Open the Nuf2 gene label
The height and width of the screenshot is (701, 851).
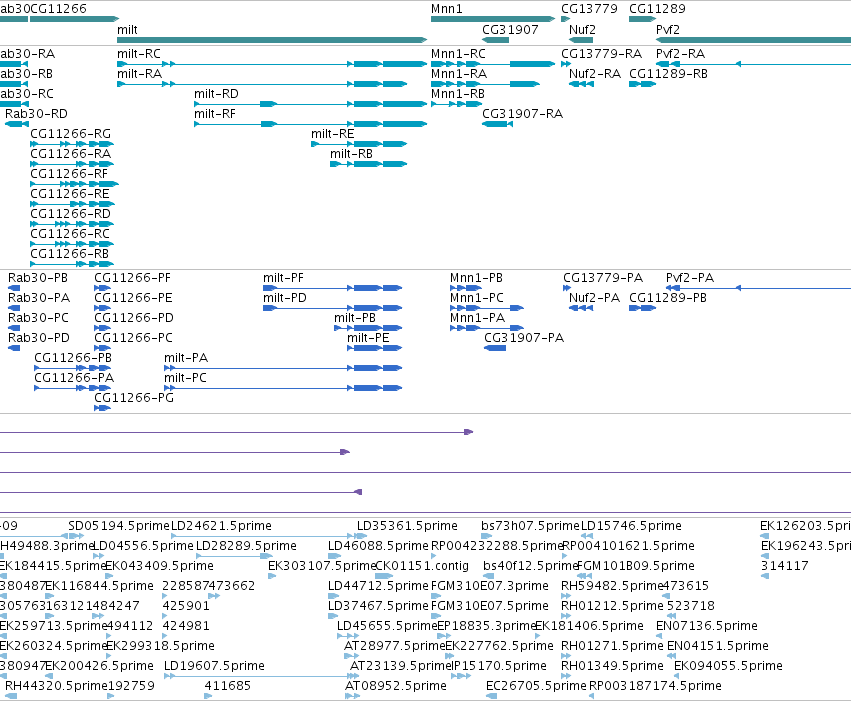[x=582, y=30]
